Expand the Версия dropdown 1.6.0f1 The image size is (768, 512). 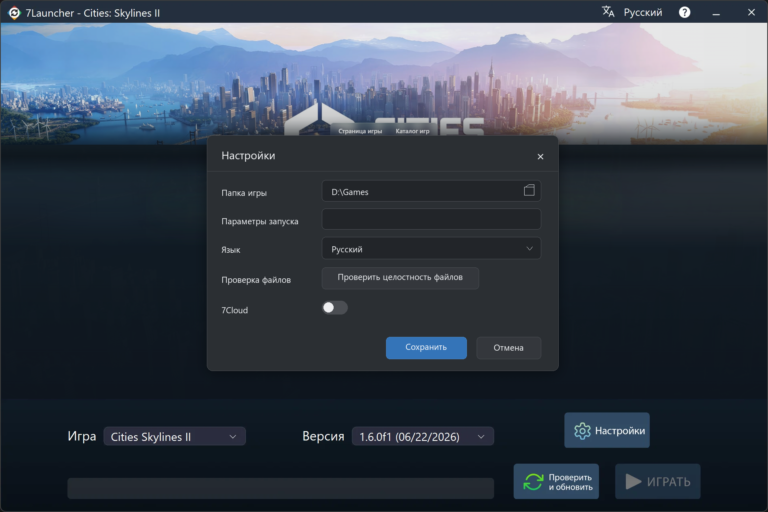(423, 437)
